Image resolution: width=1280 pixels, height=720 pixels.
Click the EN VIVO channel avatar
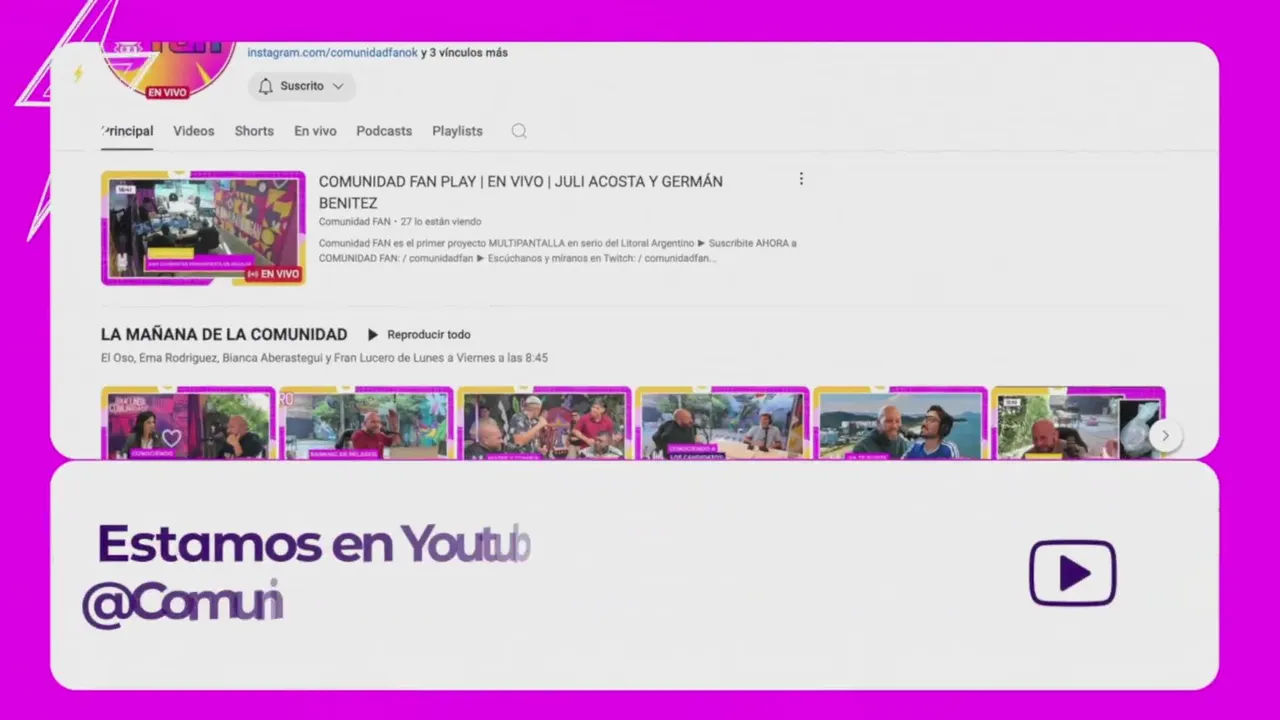click(168, 70)
